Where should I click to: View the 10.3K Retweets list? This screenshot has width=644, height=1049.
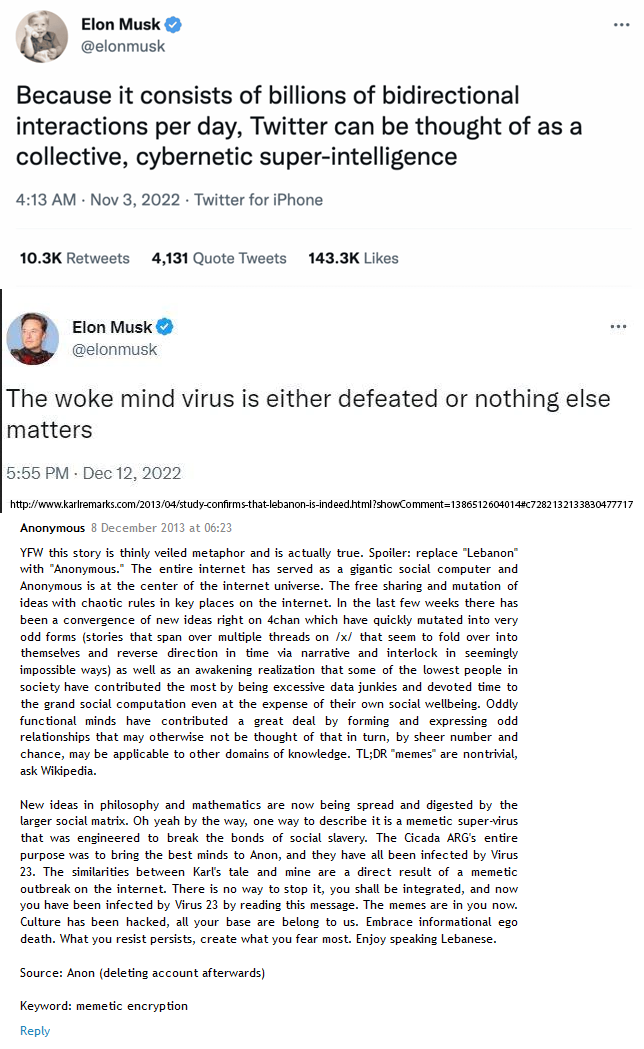pyautogui.click(x=75, y=258)
